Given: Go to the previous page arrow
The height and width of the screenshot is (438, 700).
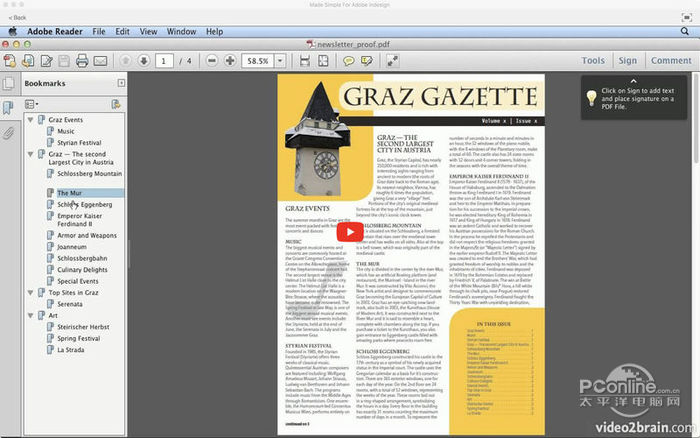Looking at the screenshot, I should tap(126, 61).
